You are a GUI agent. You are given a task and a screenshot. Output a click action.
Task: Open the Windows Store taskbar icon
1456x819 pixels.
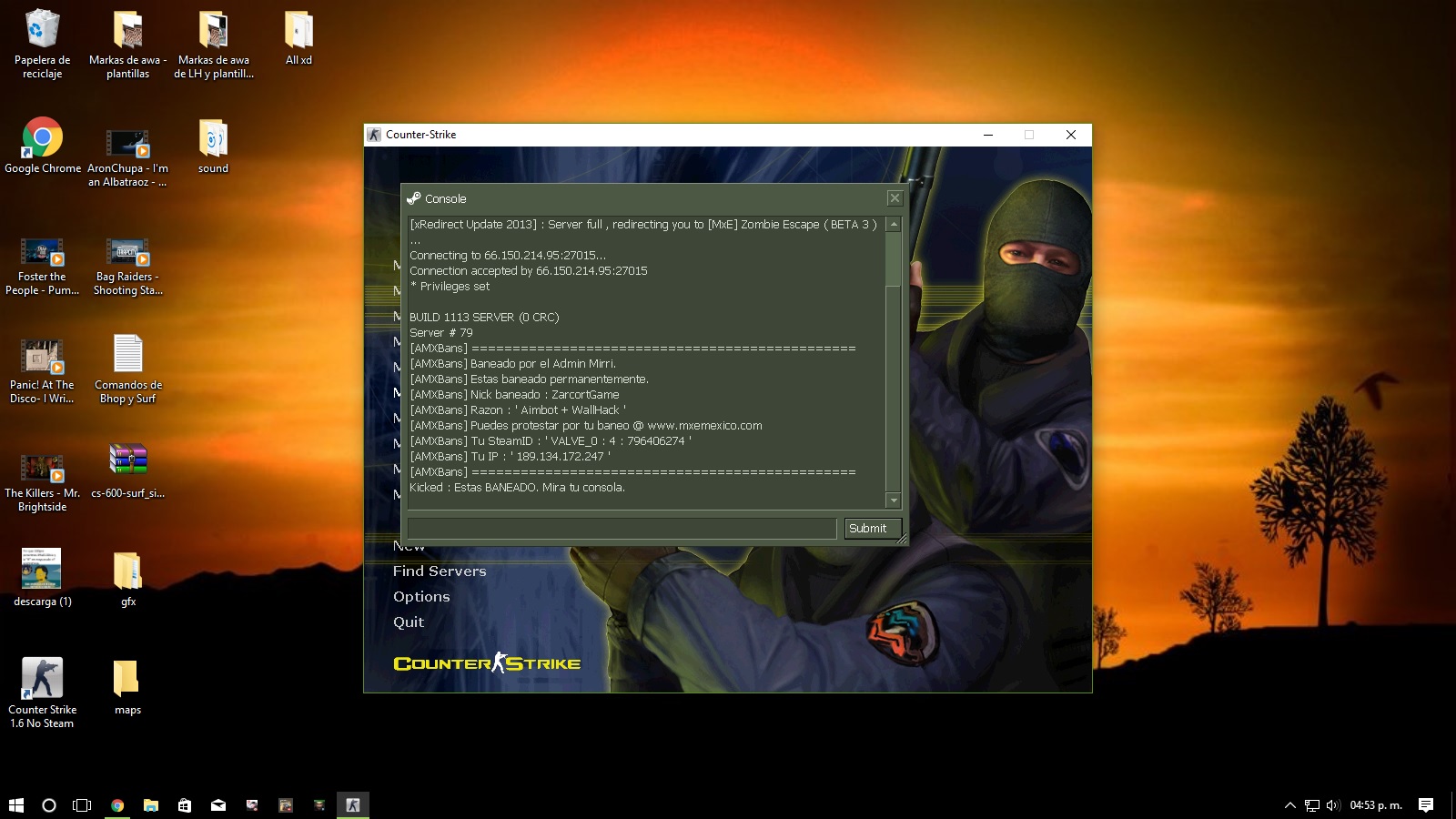[x=185, y=804]
